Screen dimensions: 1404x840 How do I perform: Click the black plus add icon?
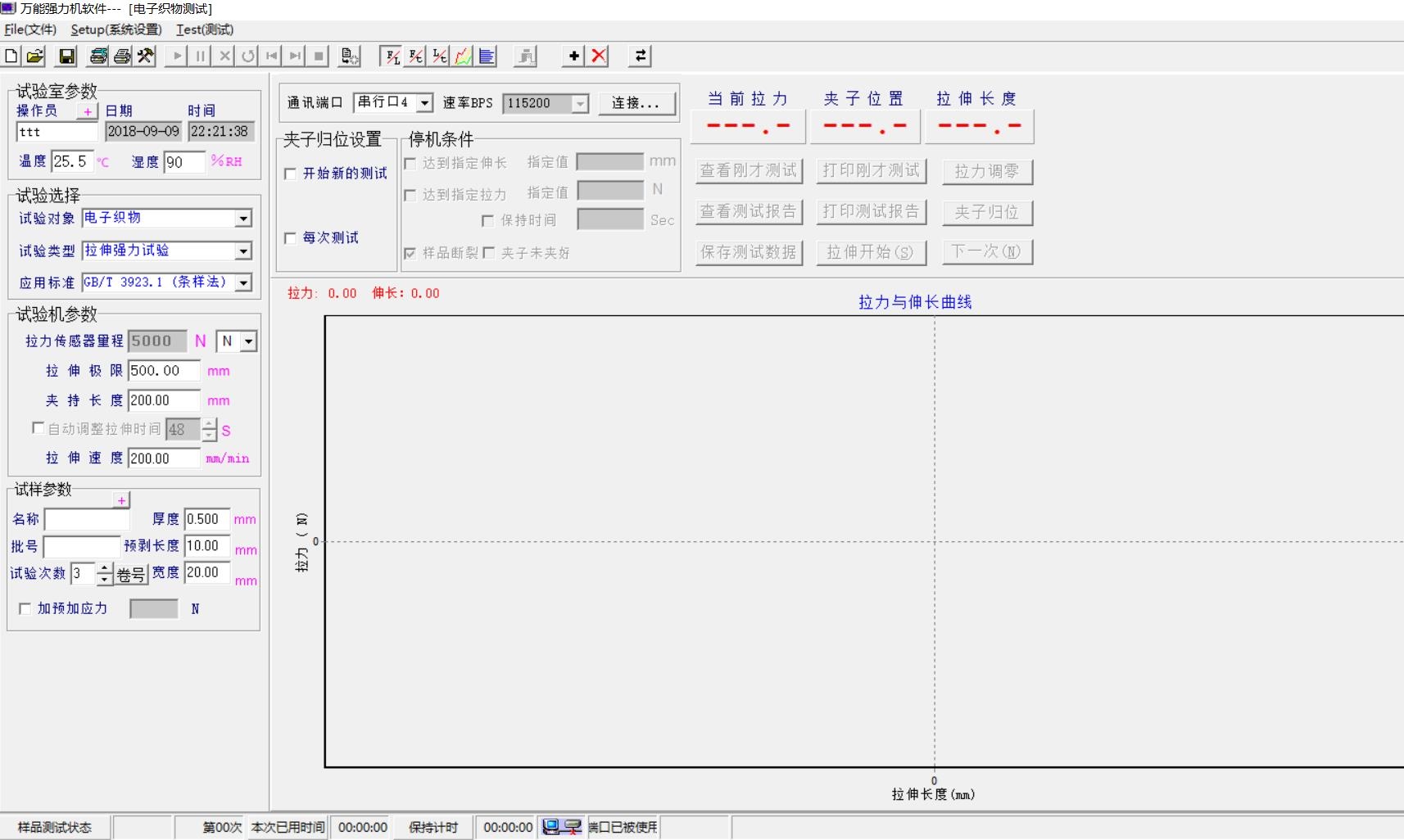coord(574,56)
